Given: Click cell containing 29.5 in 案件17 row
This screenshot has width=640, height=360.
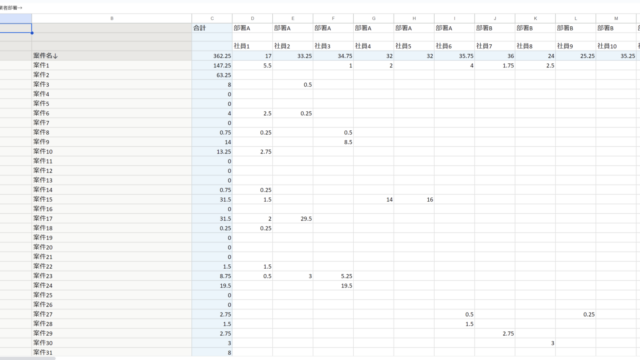Looking at the screenshot, I should coord(293,219).
